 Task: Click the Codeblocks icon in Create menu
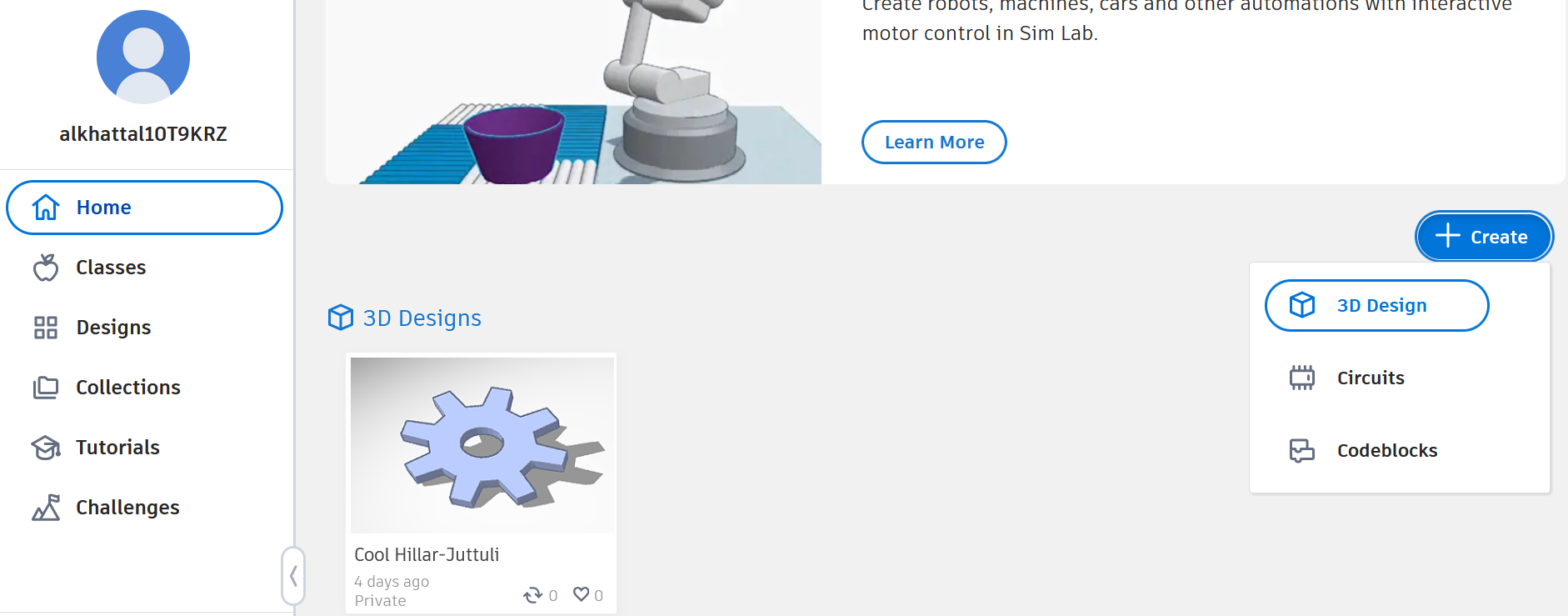click(x=1302, y=450)
